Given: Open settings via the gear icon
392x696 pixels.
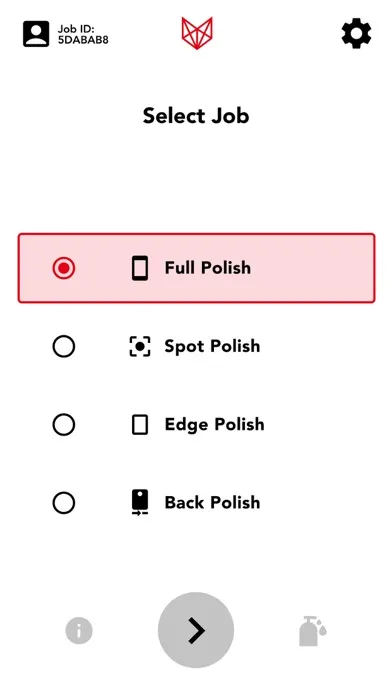Looking at the screenshot, I should [356, 33].
